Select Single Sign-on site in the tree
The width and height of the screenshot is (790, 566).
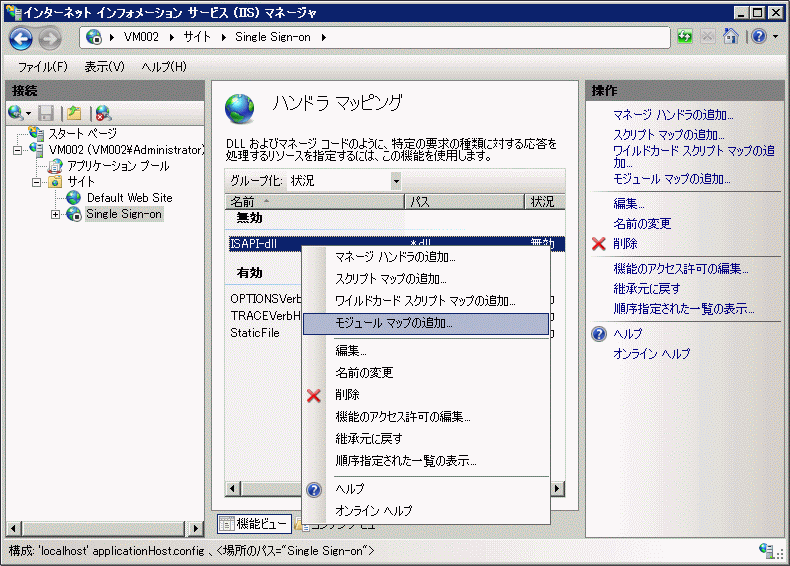(x=124, y=214)
